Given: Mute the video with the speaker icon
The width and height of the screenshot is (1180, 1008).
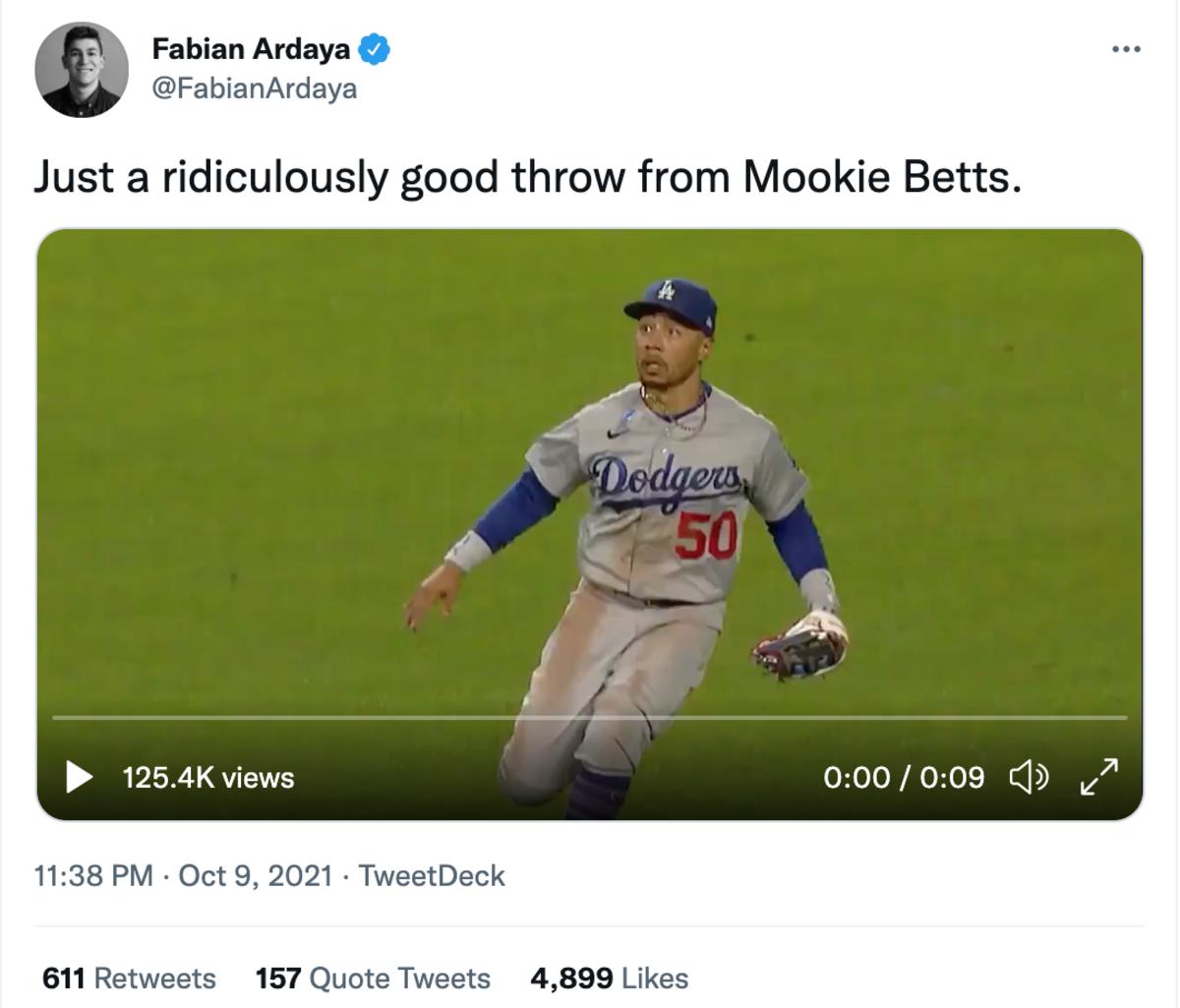Looking at the screenshot, I should tap(1029, 777).
